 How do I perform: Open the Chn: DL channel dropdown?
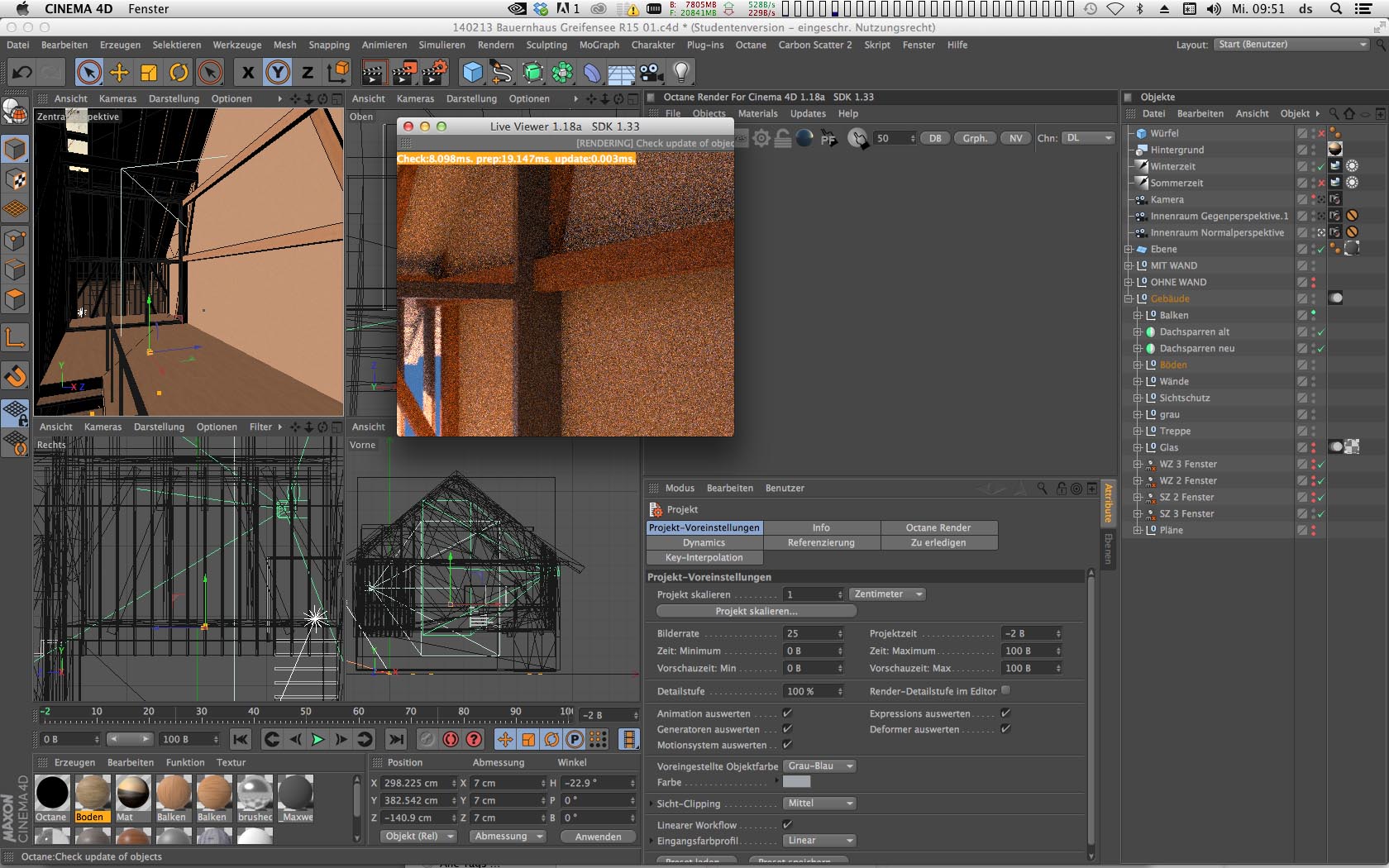point(1088,138)
